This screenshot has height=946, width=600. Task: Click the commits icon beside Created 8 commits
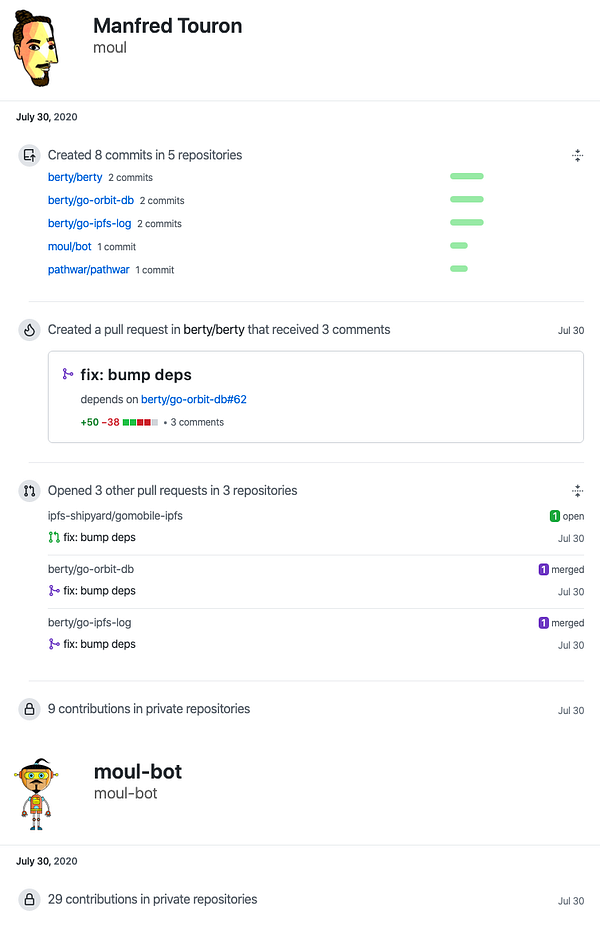pos(29,155)
